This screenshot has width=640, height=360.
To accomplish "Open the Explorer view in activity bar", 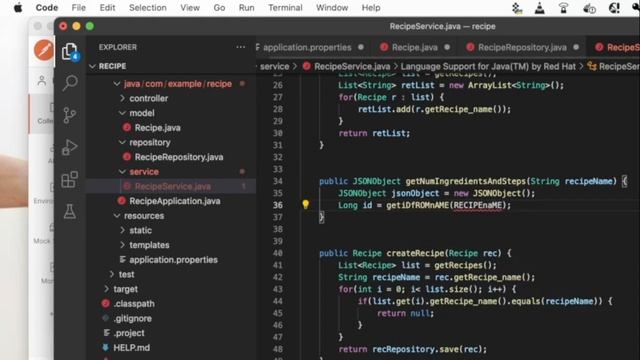I will coord(70,52).
